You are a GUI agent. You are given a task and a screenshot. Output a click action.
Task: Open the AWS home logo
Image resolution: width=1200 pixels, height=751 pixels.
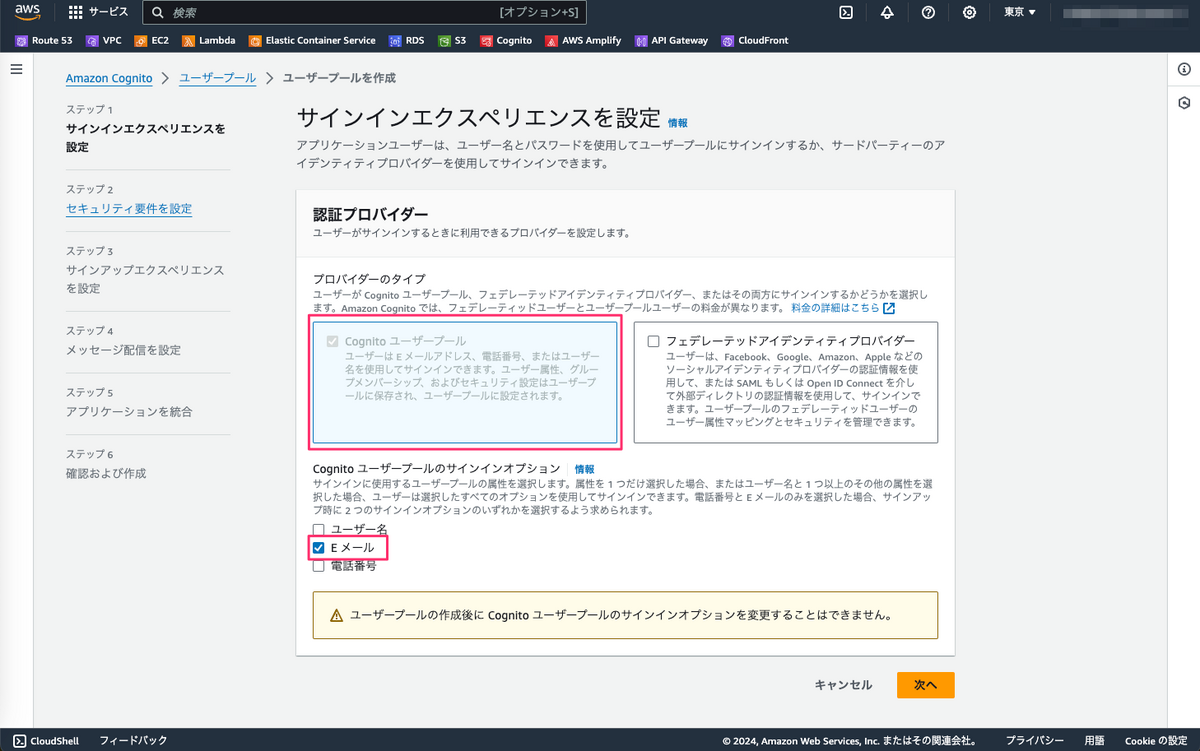(27, 13)
